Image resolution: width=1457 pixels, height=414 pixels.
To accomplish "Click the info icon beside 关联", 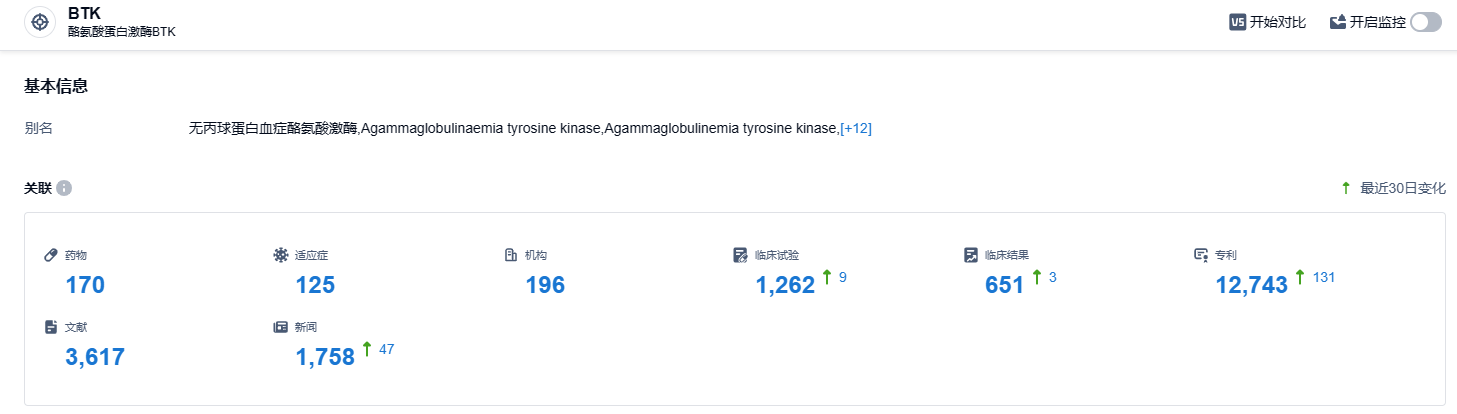I will coord(64,188).
